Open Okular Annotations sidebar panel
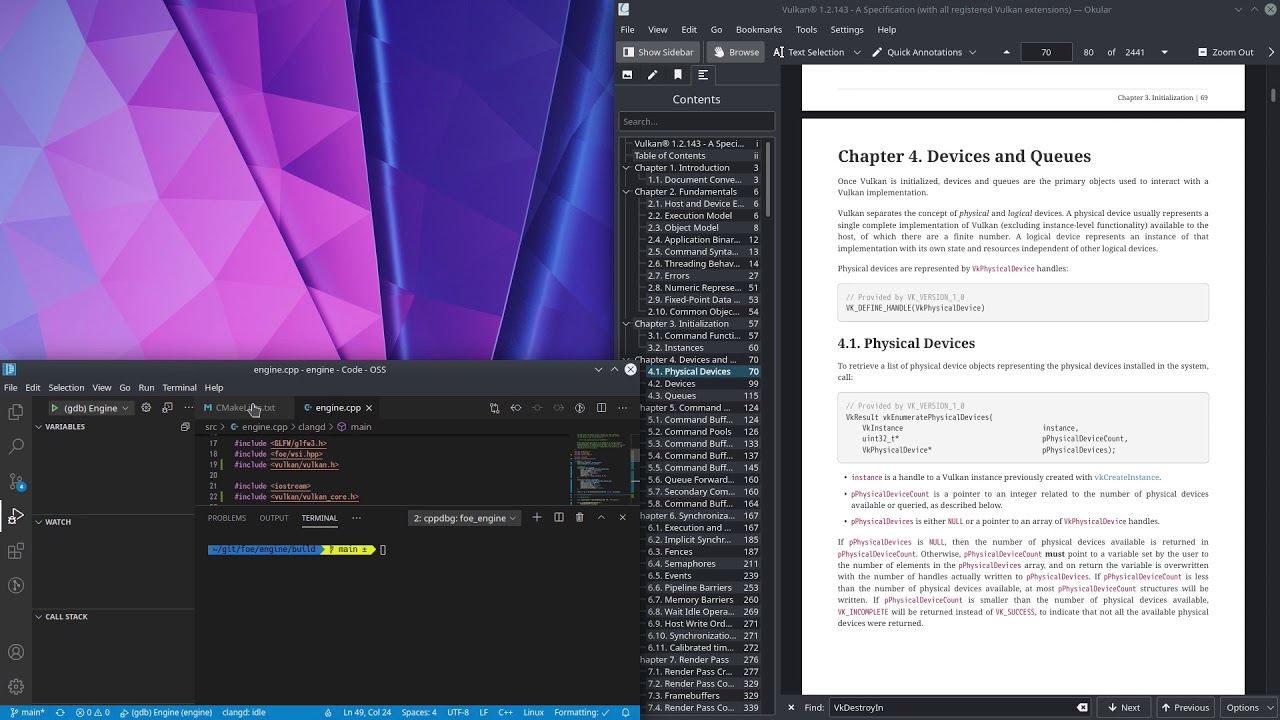 point(652,75)
